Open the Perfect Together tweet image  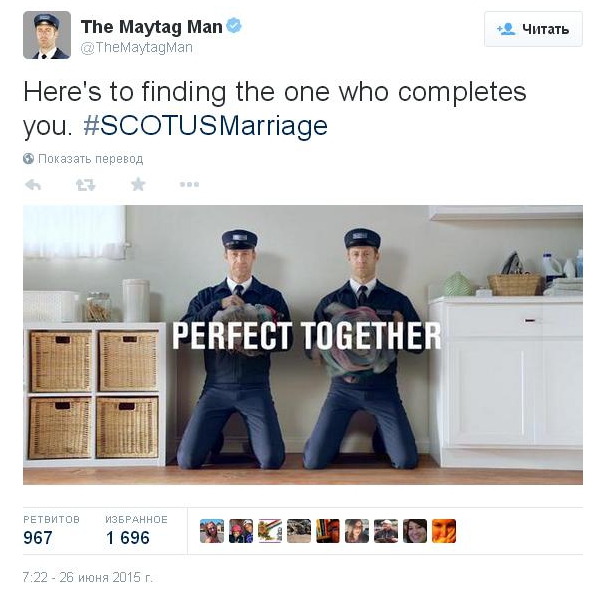pos(303,345)
